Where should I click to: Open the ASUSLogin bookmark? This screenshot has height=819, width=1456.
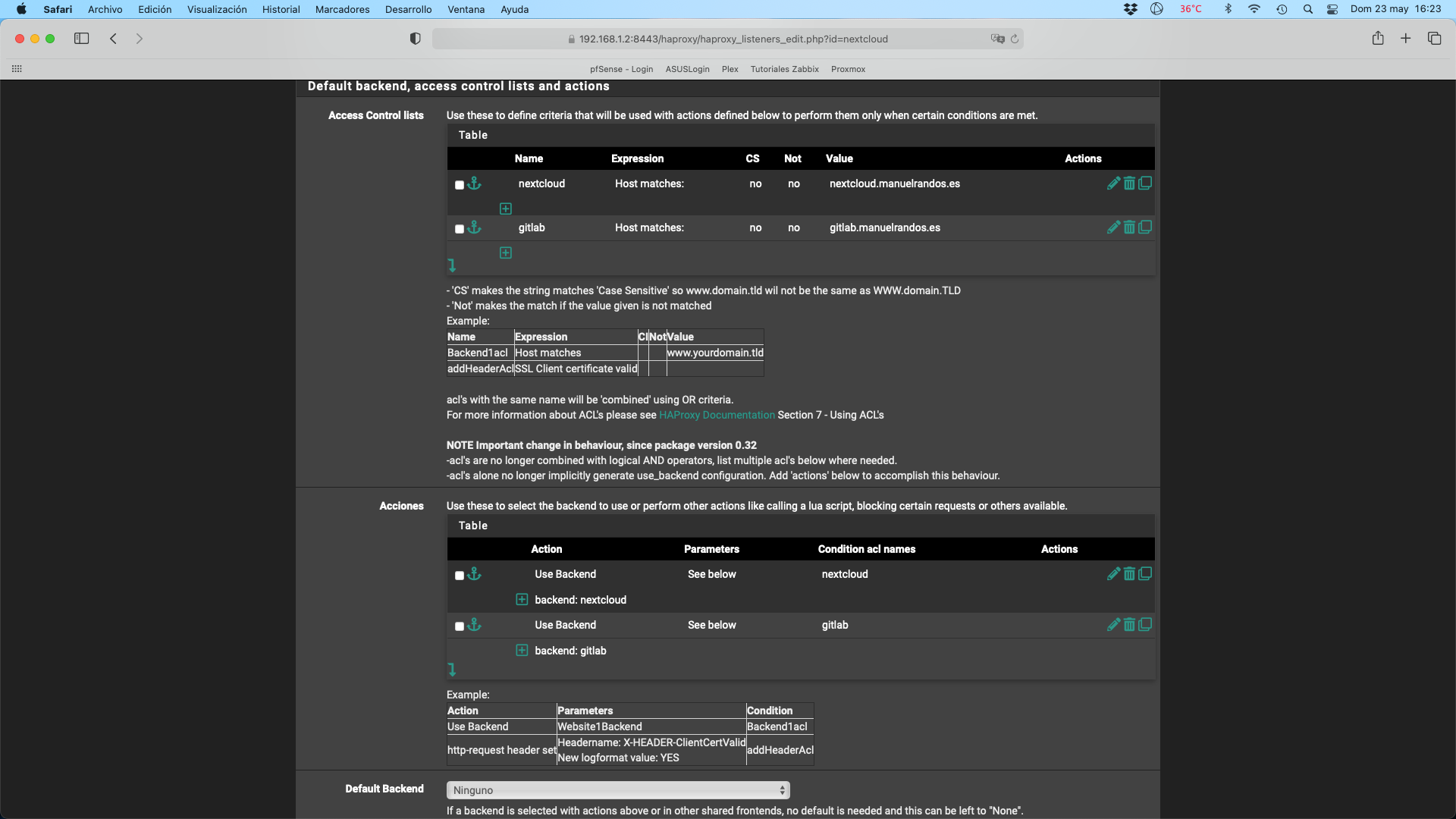click(687, 69)
